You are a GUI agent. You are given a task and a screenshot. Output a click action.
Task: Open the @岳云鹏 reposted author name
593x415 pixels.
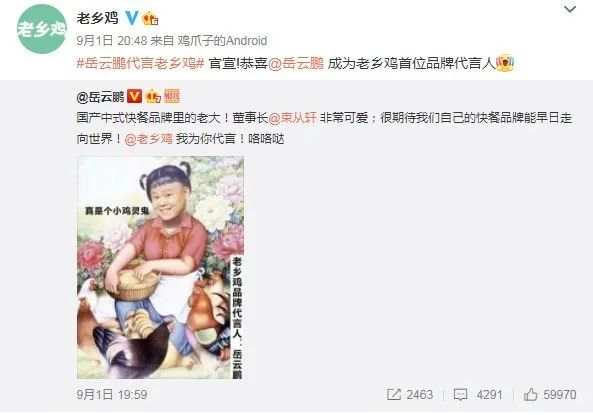point(100,97)
